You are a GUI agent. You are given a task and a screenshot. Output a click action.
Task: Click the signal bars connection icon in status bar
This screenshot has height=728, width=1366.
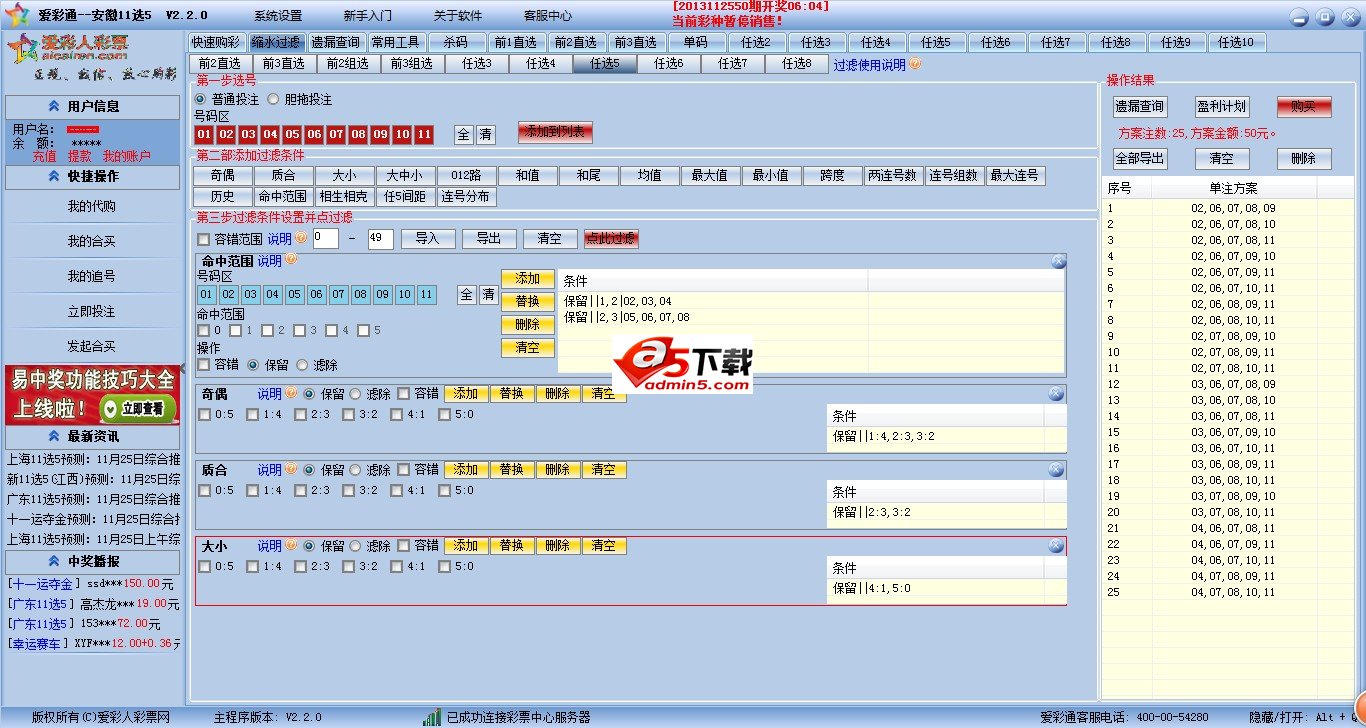(432, 717)
